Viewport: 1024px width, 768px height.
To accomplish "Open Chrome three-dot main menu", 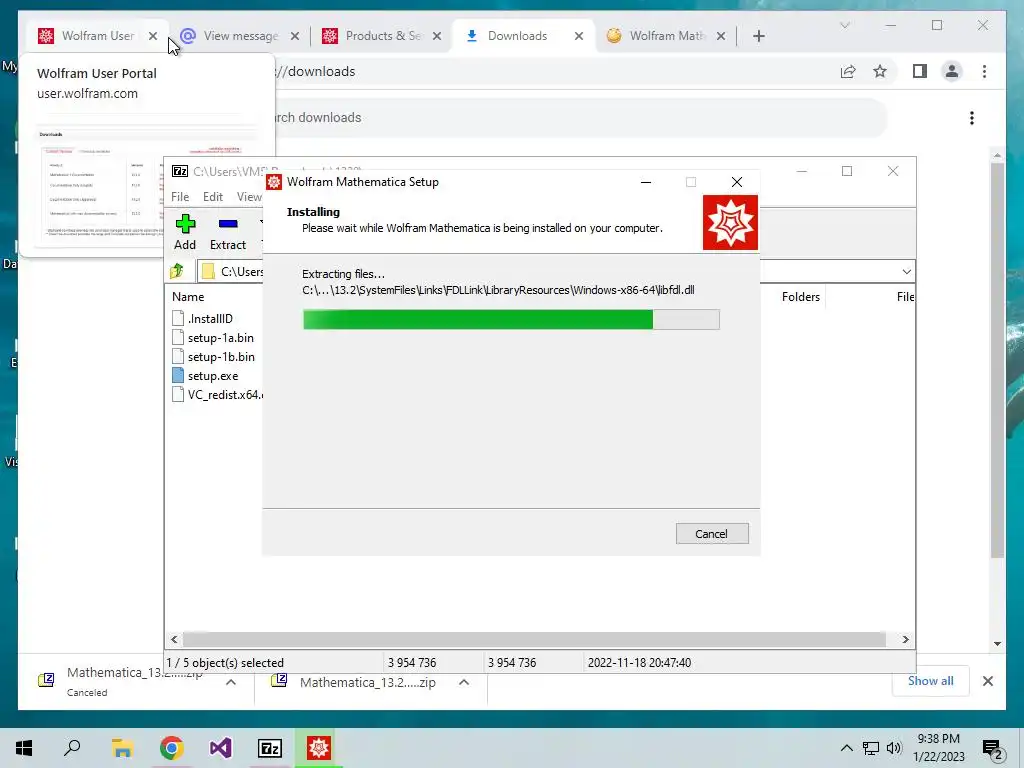I will 985,71.
